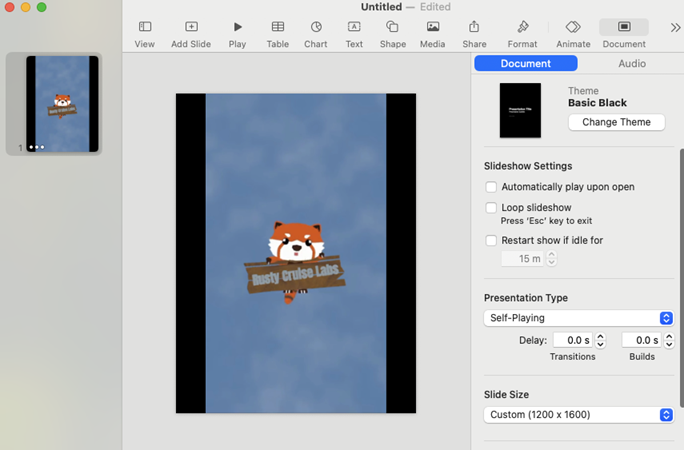Open the Share options
The height and width of the screenshot is (450, 684).
[474, 34]
